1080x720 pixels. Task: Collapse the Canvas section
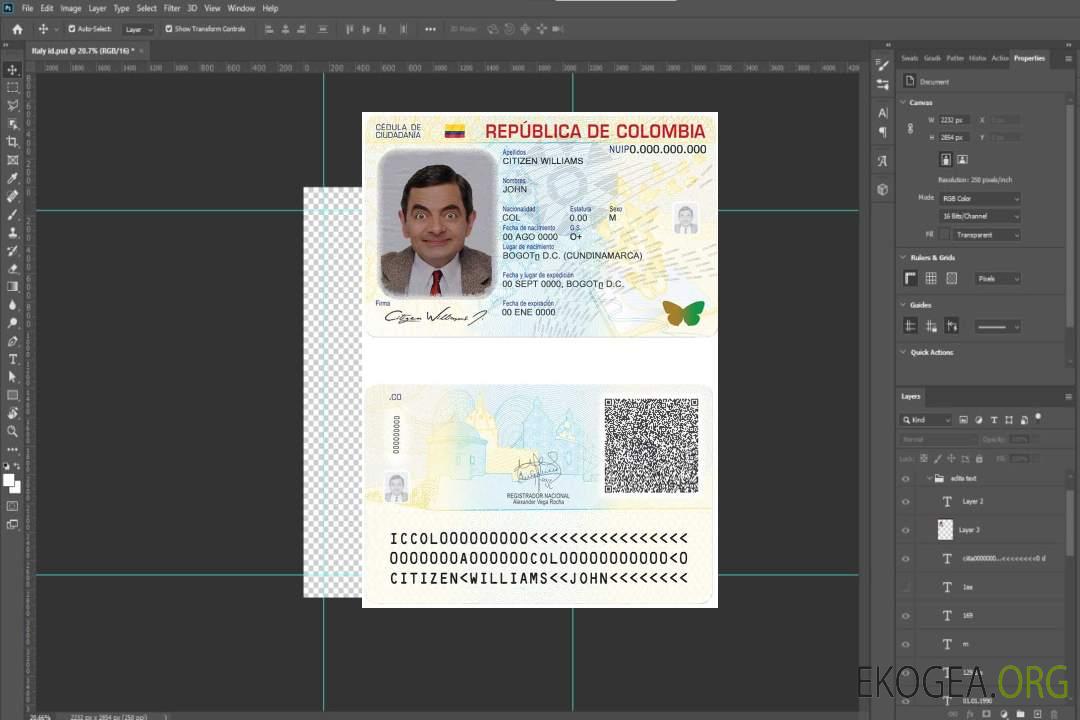coord(903,102)
